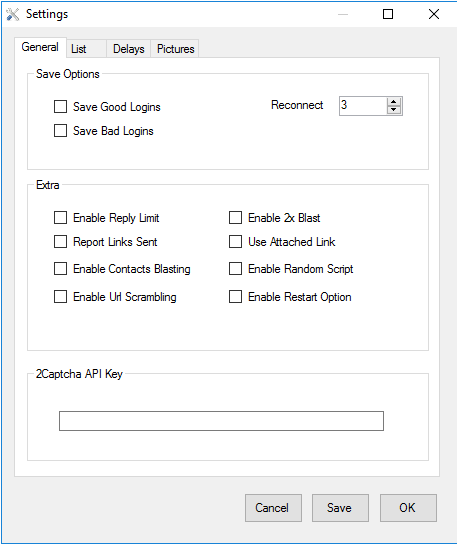The image size is (457, 544).
Task: Click the Save Options group label
Action: (x=68, y=74)
